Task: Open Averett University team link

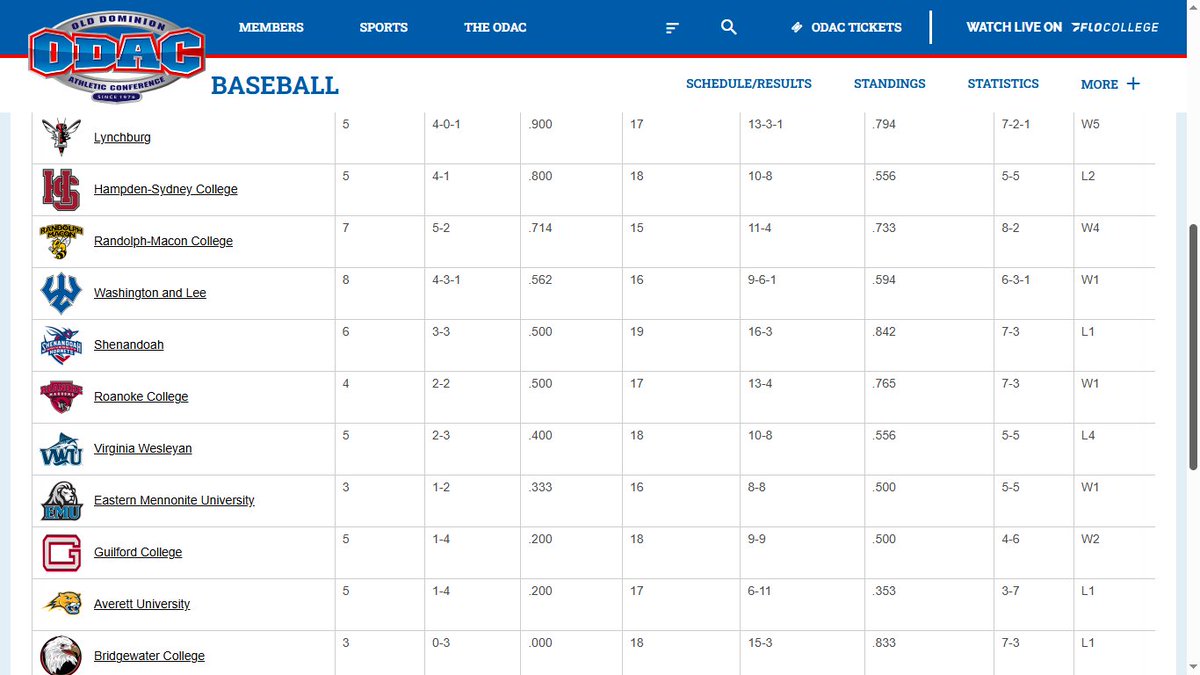Action: coord(142,604)
